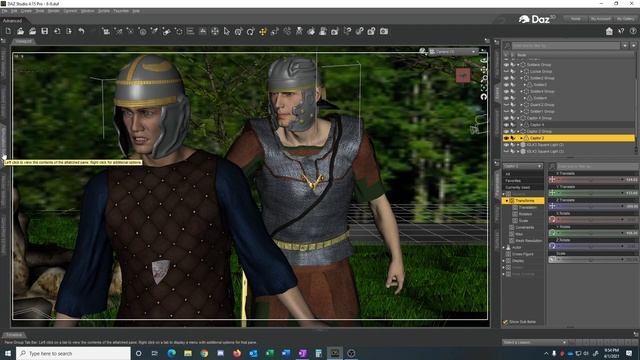Hide Soldiers Group with its eye icon

pos(506,64)
